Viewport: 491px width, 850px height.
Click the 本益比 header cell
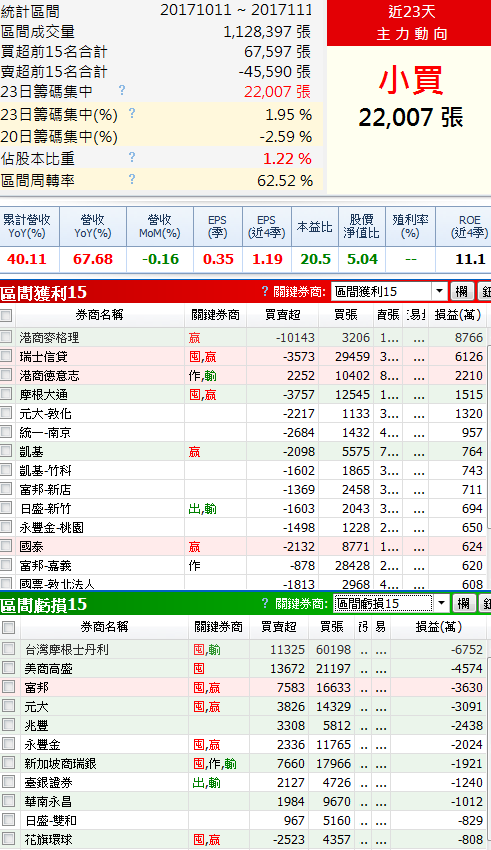[x=315, y=226]
